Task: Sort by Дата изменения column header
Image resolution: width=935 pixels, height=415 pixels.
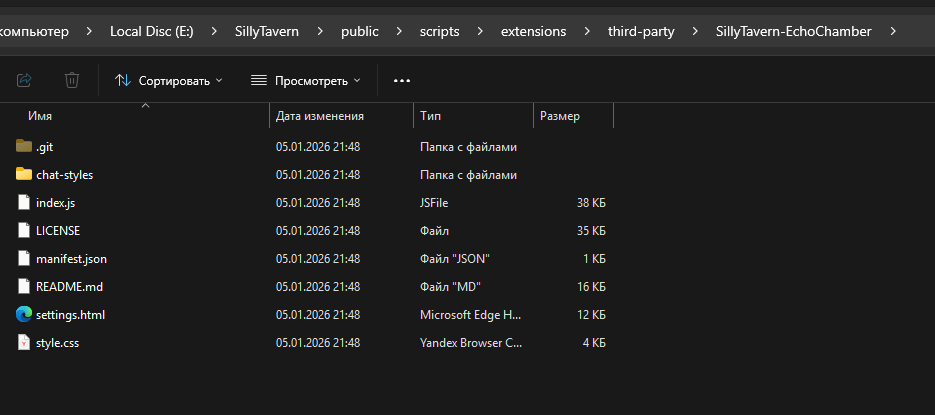Action: (x=319, y=116)
